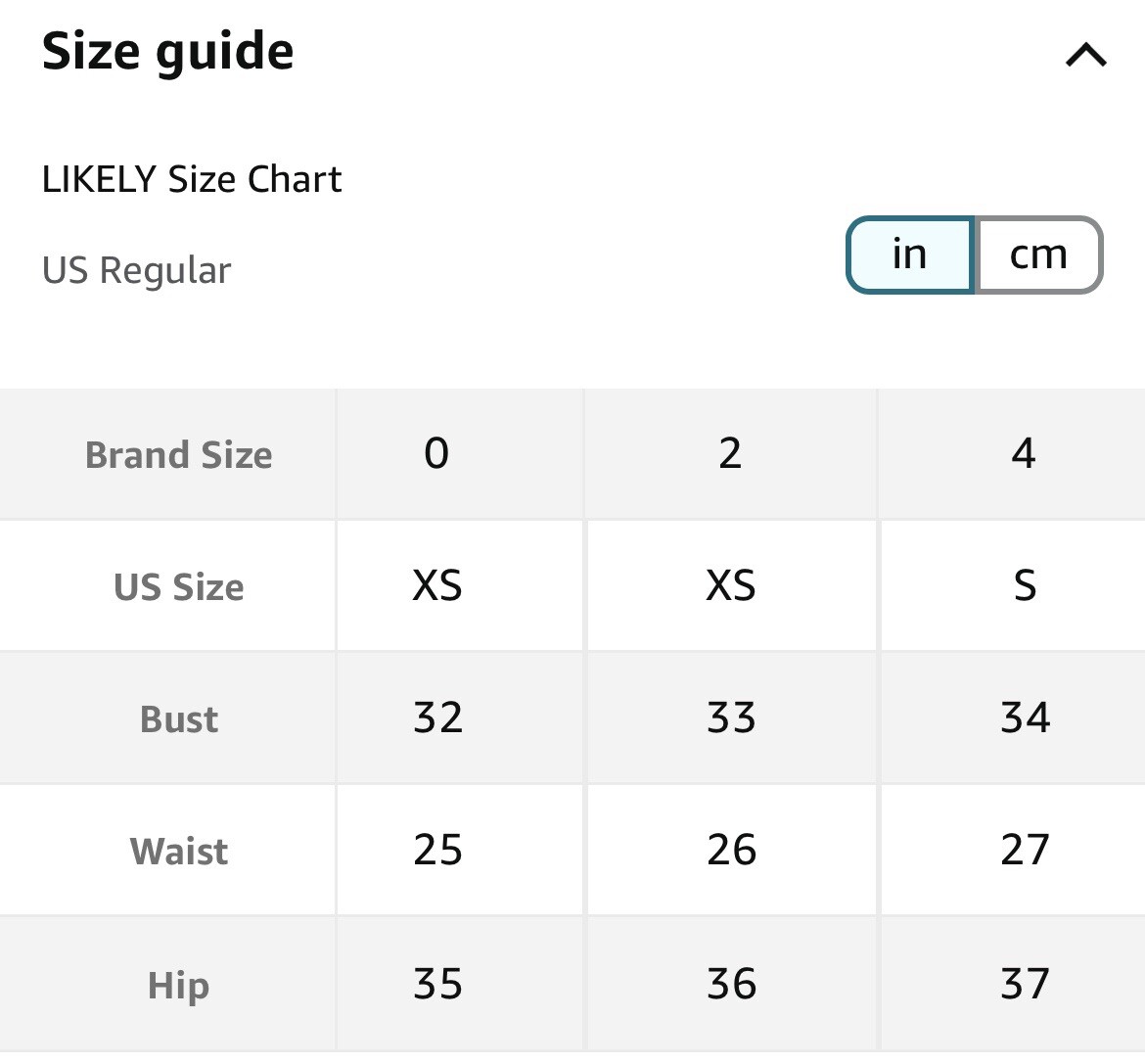
Task: Select the Waist row header
Action: pyautogui.click(x=179, y=851)
